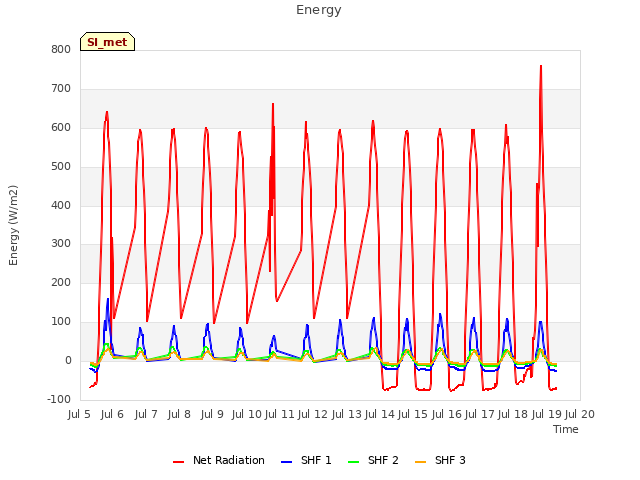Click the Jul 11 x-axis tick label
Screen dimensions: 640x480
(280, 414)
